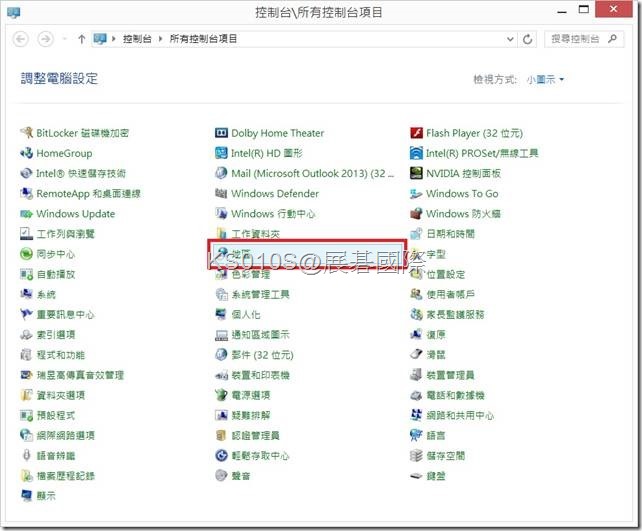
Task: Open the 裝置和印表機 link
Action: 260,375
